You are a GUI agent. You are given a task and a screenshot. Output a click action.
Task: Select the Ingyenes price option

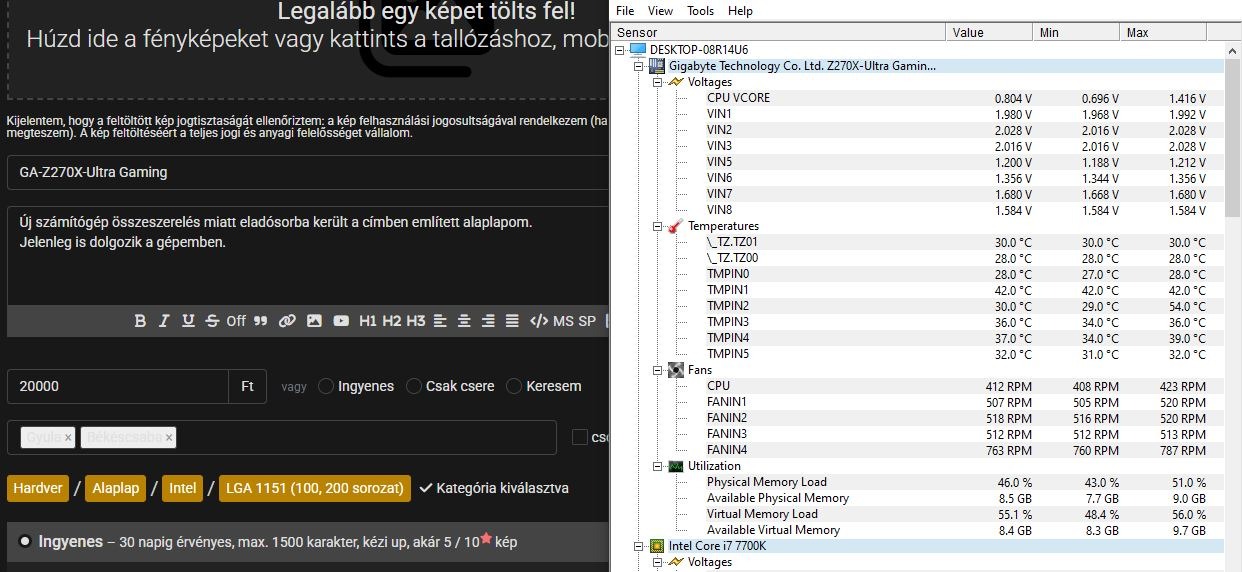326,386
